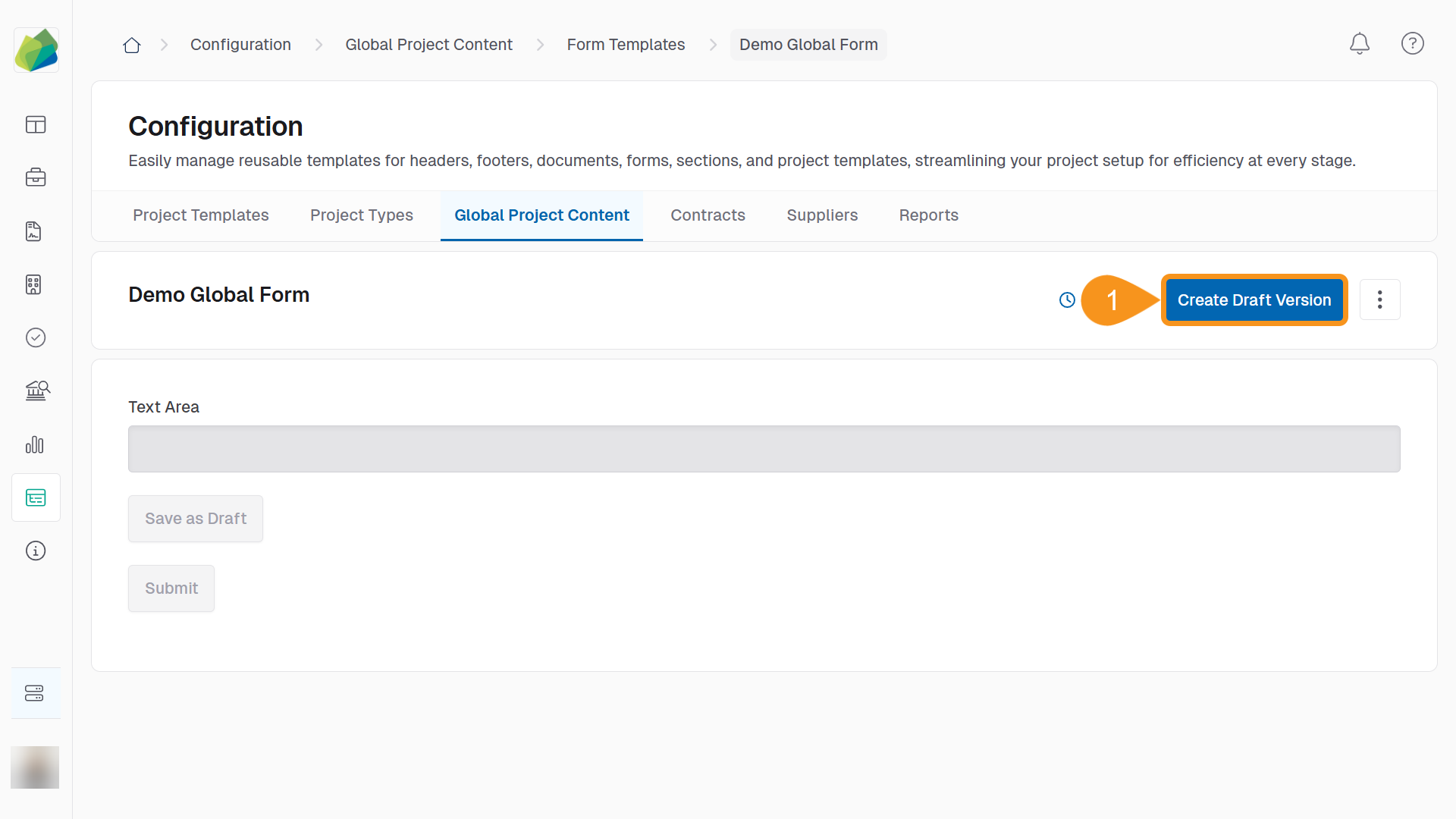
Task: Open the Suppliers tab
Action: [822, 215]
